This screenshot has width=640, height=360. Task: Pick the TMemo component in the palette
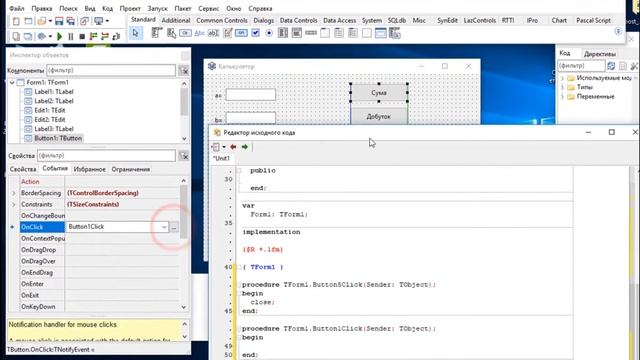pyautogui.click(x=227, y=33)
